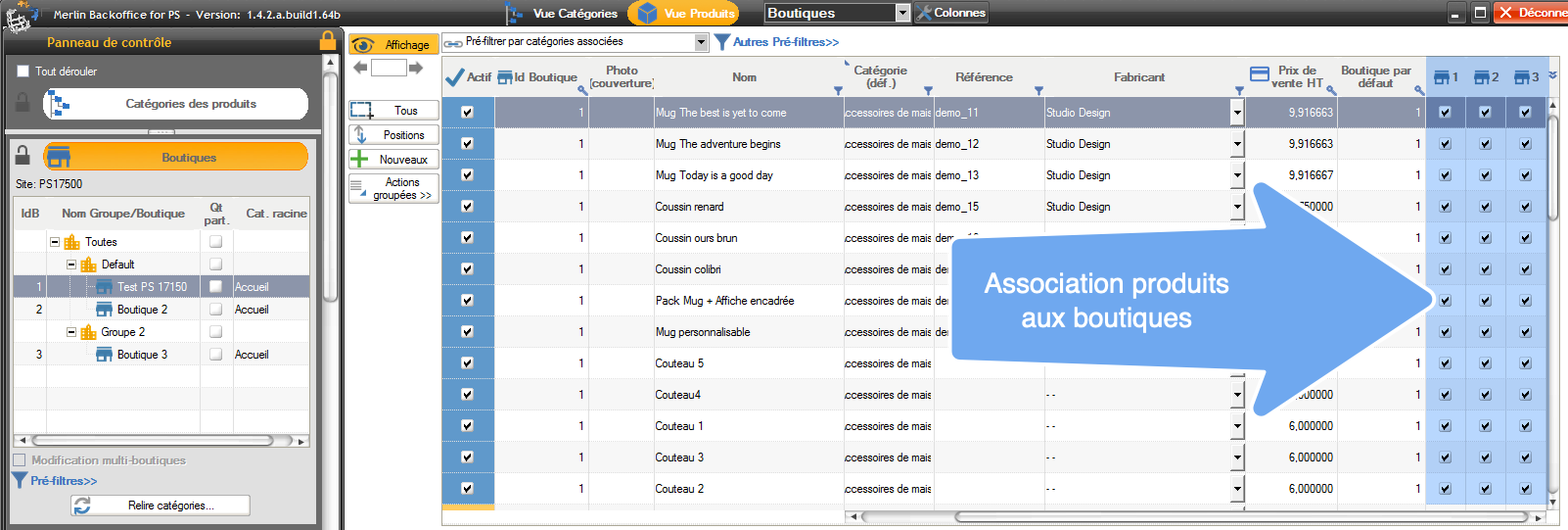This screenshot has height=530, width=1568.
Task: Click the Positions up-down arrows icon
Action: pyautogui.click(x=360, y=134)
